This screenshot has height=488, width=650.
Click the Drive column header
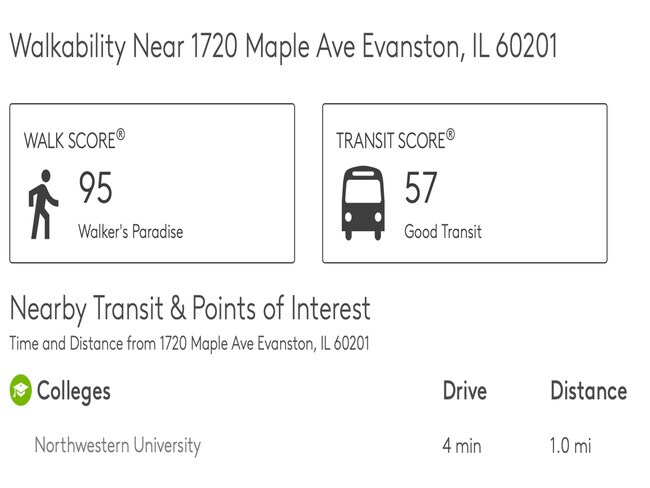464,391
